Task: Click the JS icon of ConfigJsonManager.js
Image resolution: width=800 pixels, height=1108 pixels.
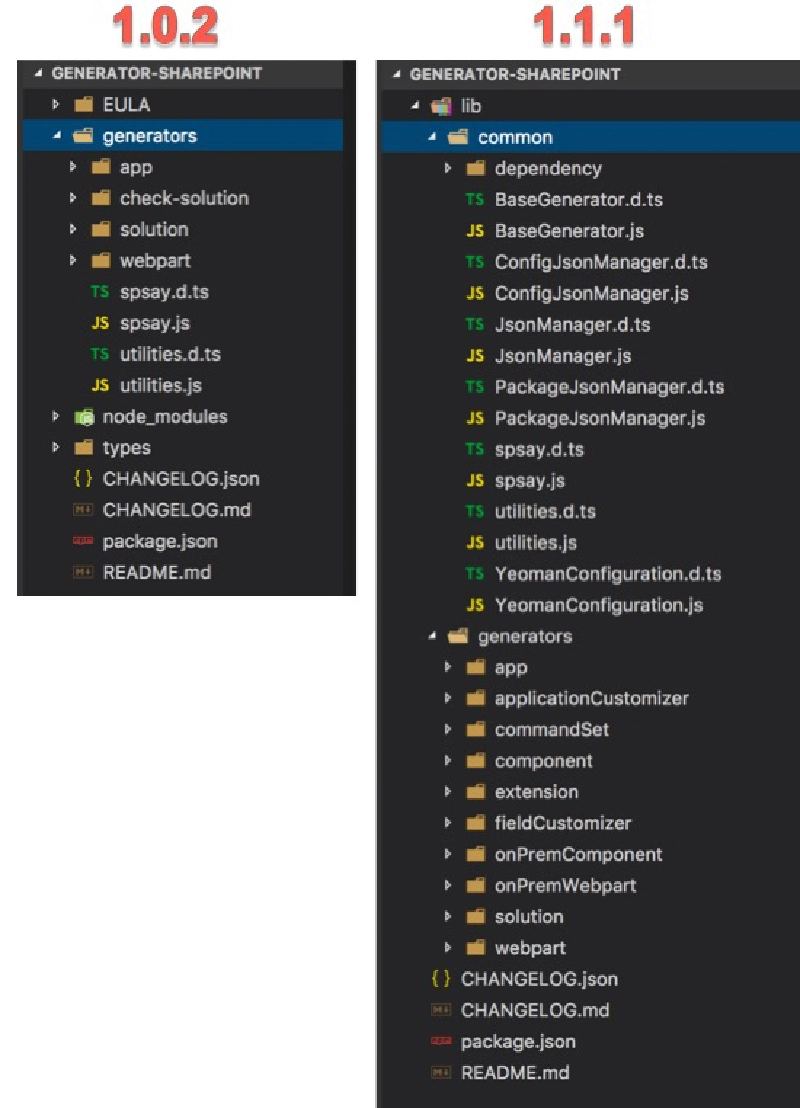Action: point(475,293)
